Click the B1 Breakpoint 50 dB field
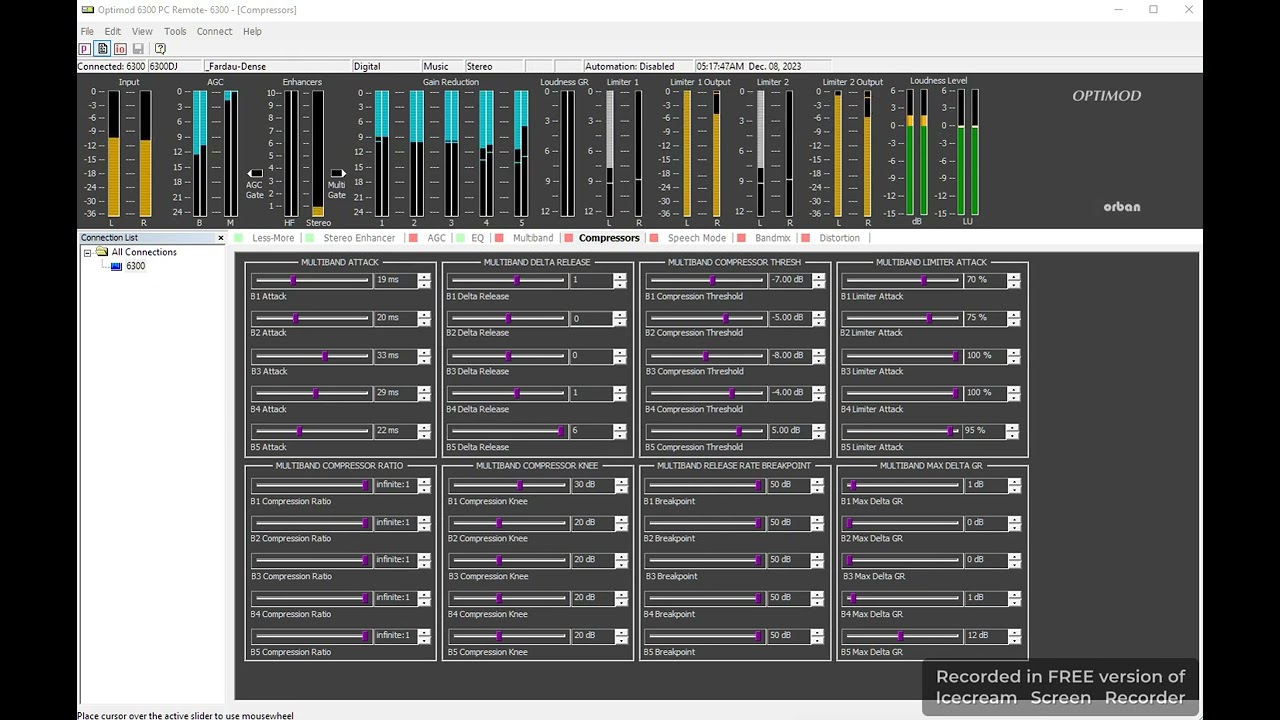 tap(789, 485)
